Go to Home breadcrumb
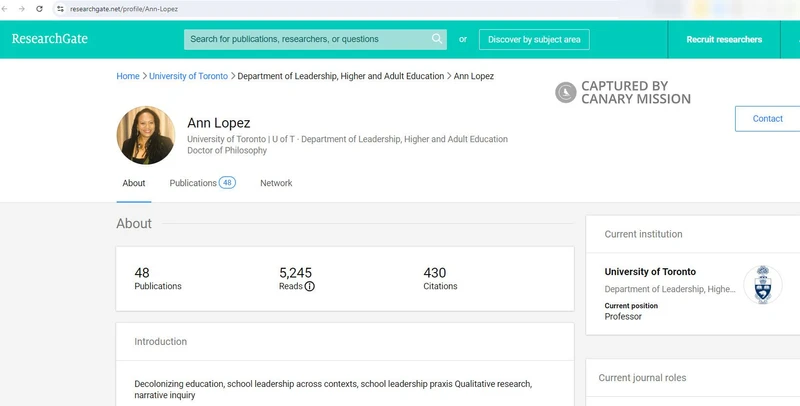The height and width of the screenshot is (406, 800). click(x=128, y=76)
